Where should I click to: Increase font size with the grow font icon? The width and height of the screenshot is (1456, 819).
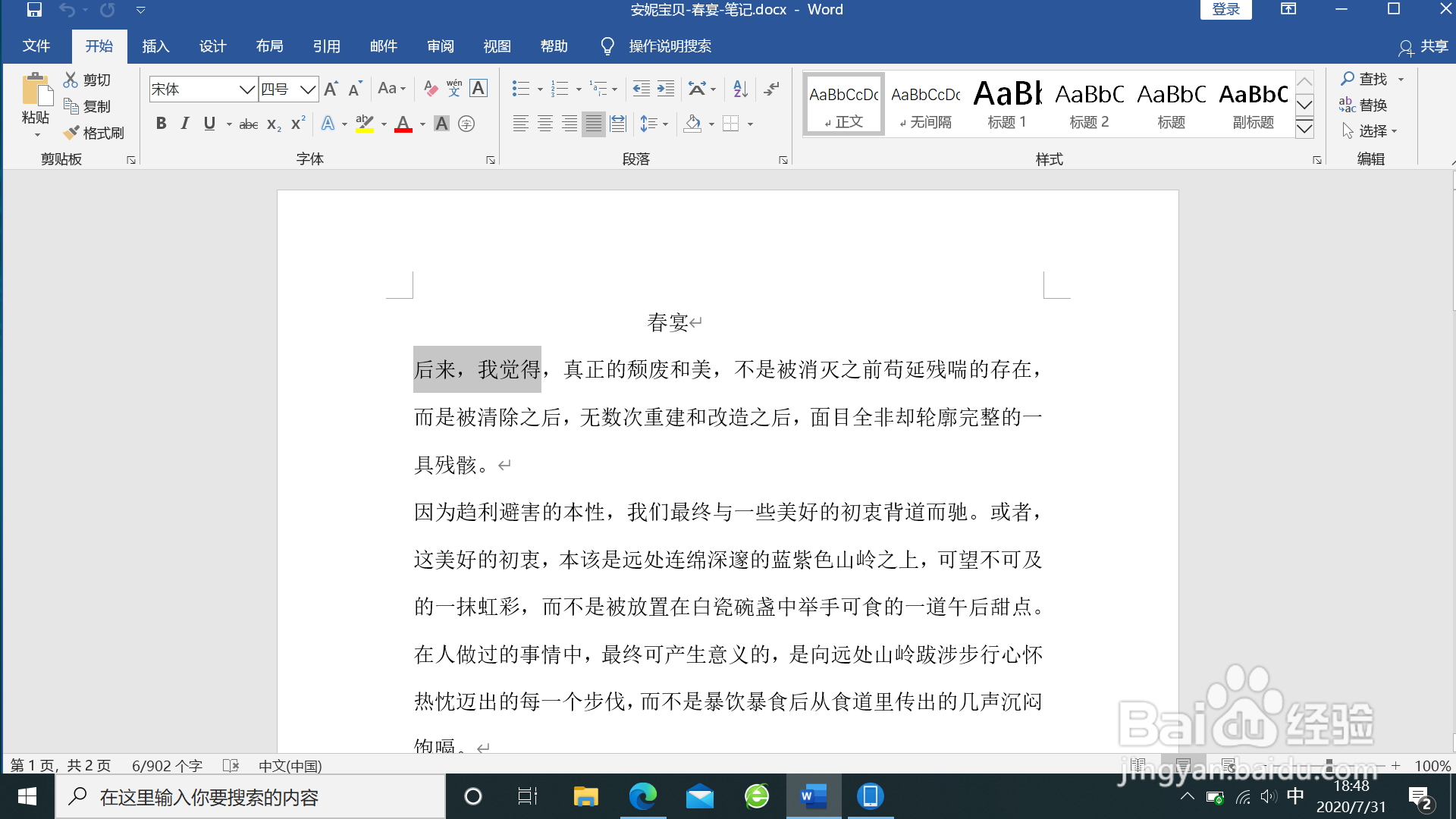[331, 89]
